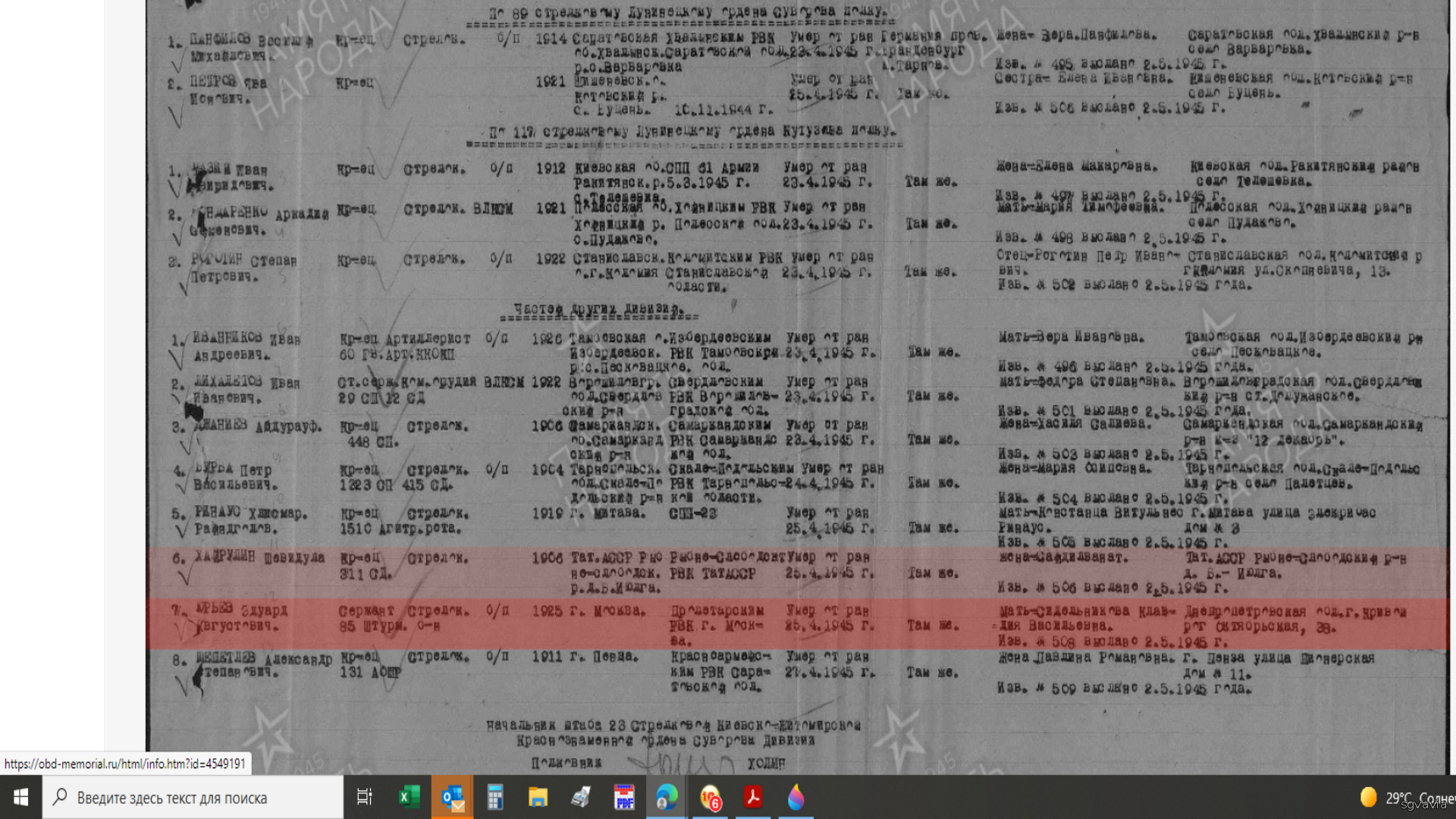
Task: Switch to Outlook in the taskbar
Action: [x=452, y=797]
